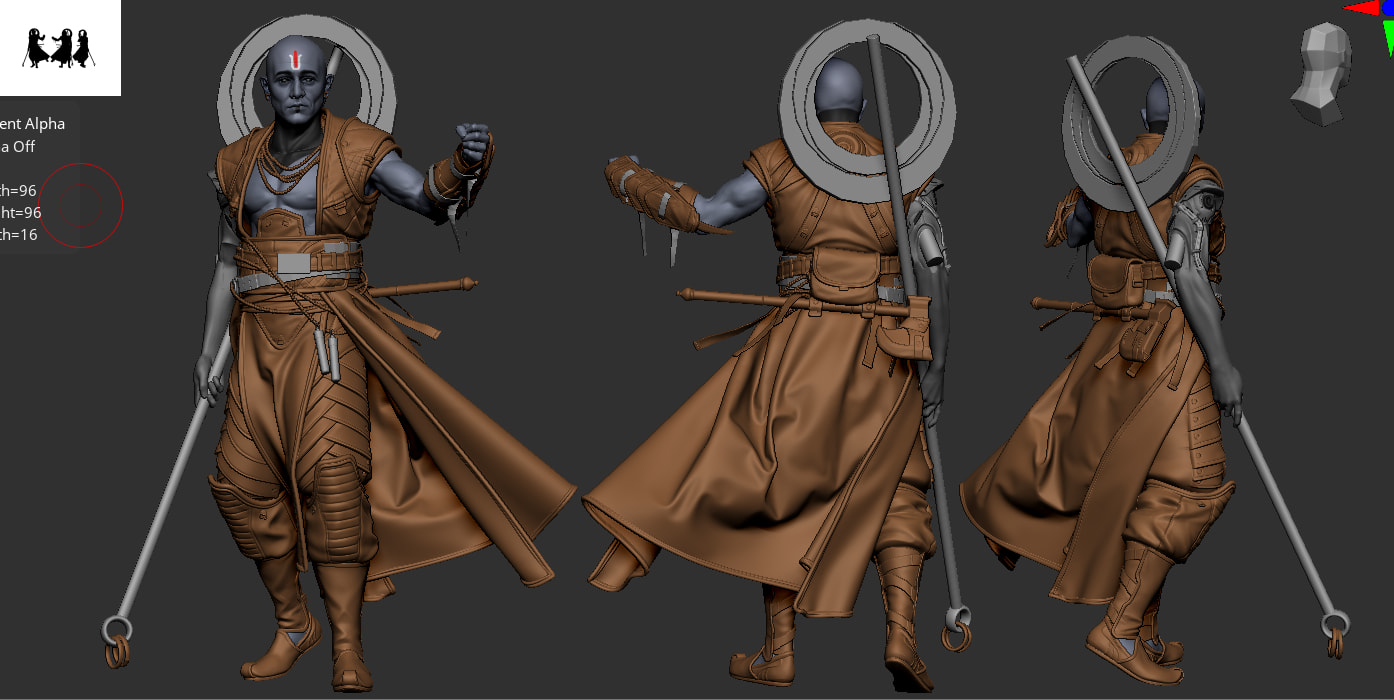
Task: Click the bald head in the middle back view
Action: pos(840,90)
